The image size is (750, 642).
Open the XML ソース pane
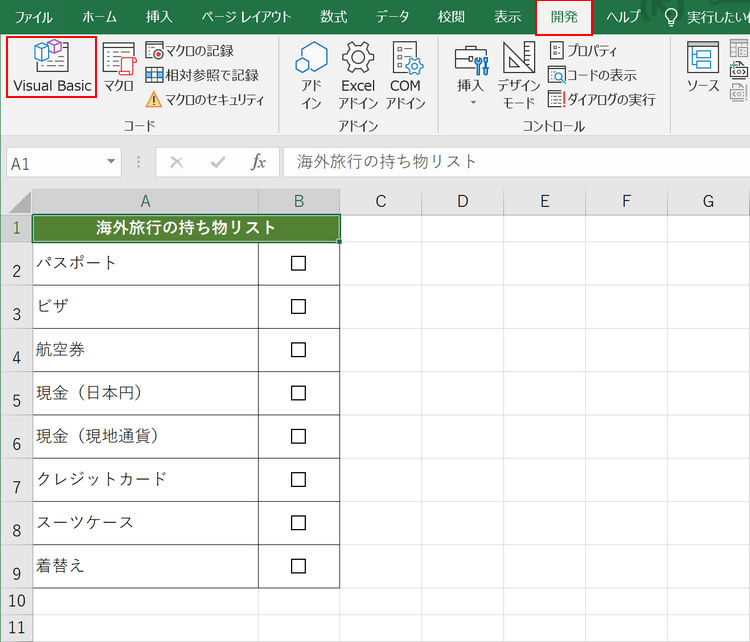point(703,67)
